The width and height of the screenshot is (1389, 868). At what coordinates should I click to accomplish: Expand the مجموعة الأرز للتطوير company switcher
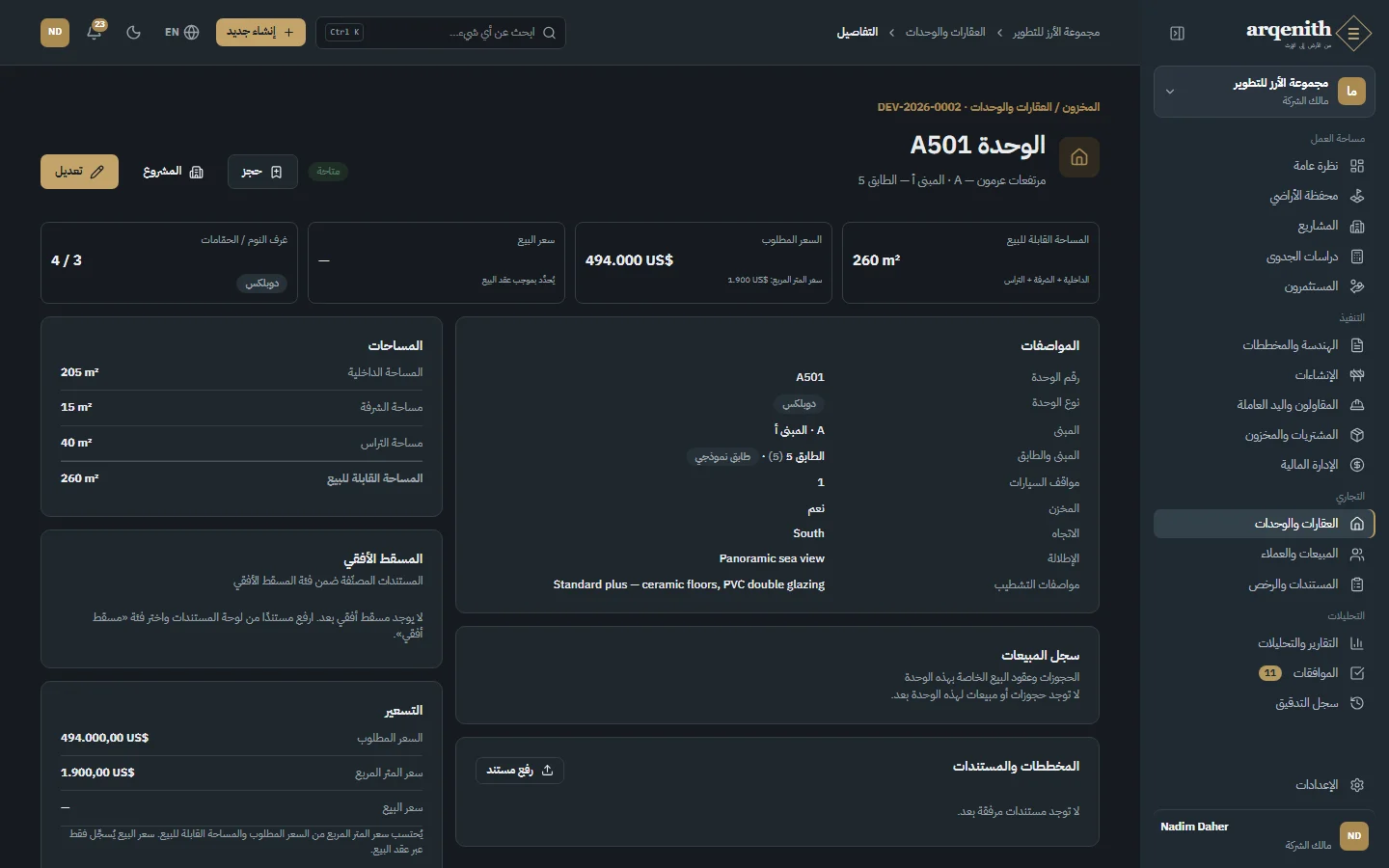[x=1263, y=92]
